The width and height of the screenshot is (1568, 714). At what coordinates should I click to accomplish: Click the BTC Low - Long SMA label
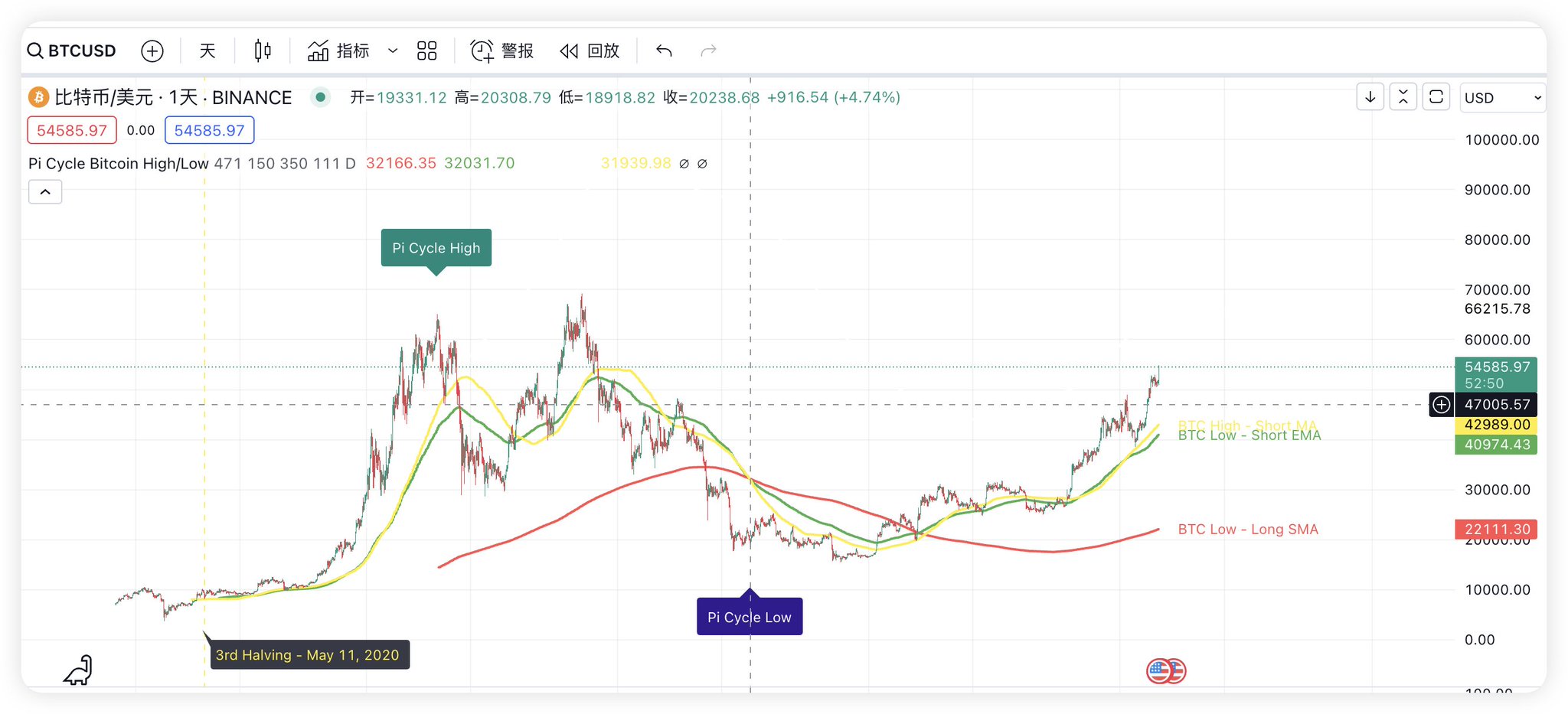[x=1248, y=529]
